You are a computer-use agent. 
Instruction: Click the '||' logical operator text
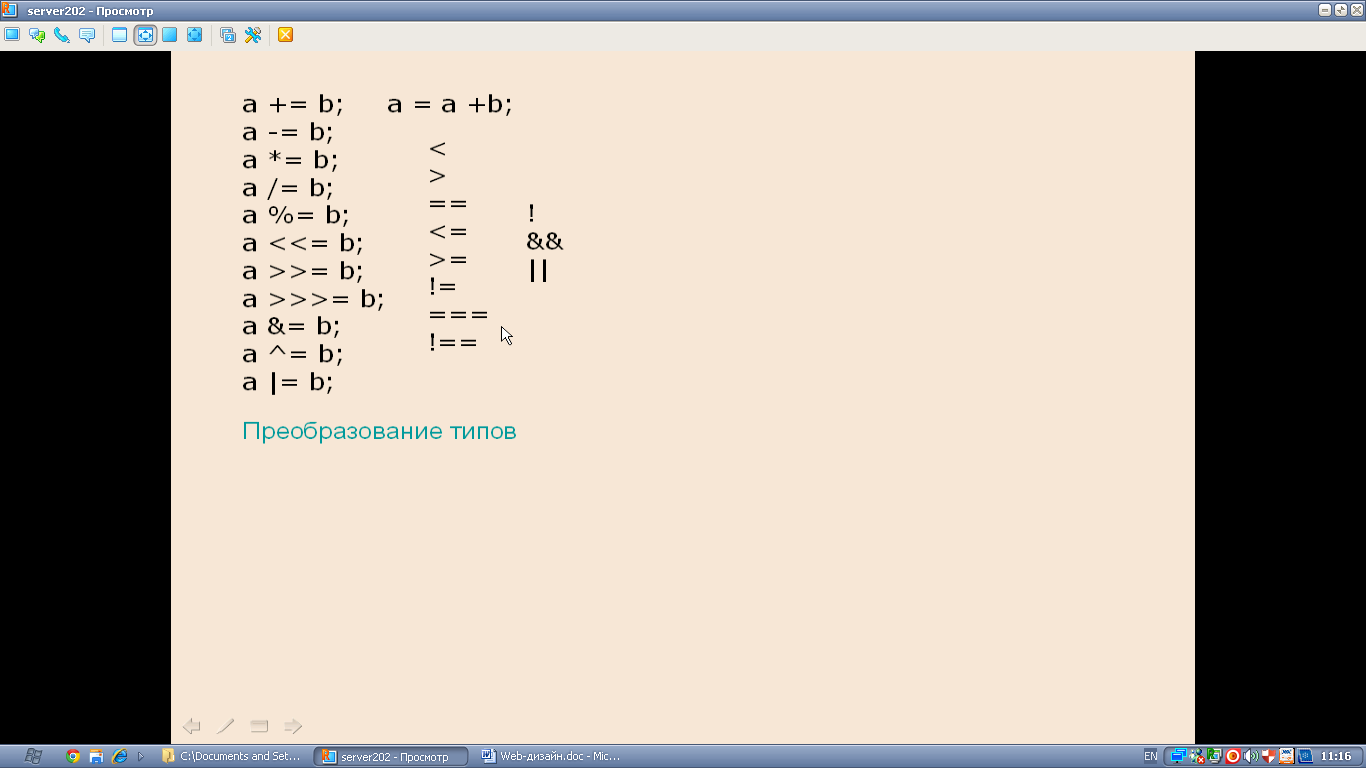point(538,270)
